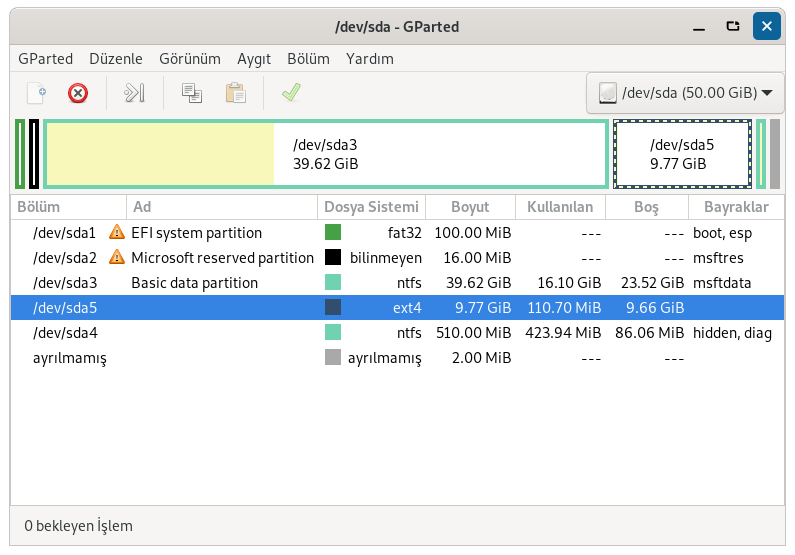This screenshot has height=555, width=795.
Task: Click the Dosya Sistemi column header
Action: pos(372,207)
